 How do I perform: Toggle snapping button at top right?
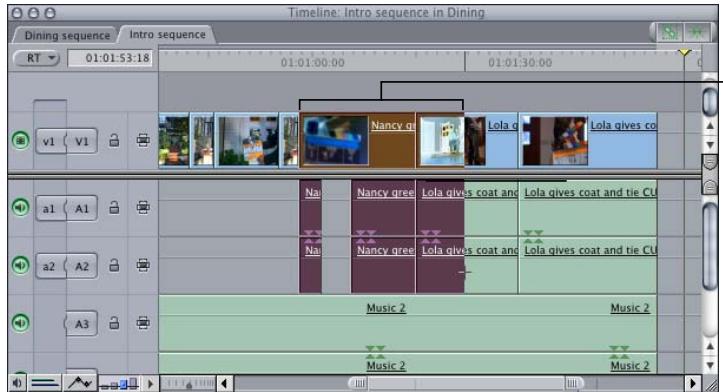[696, 33]
